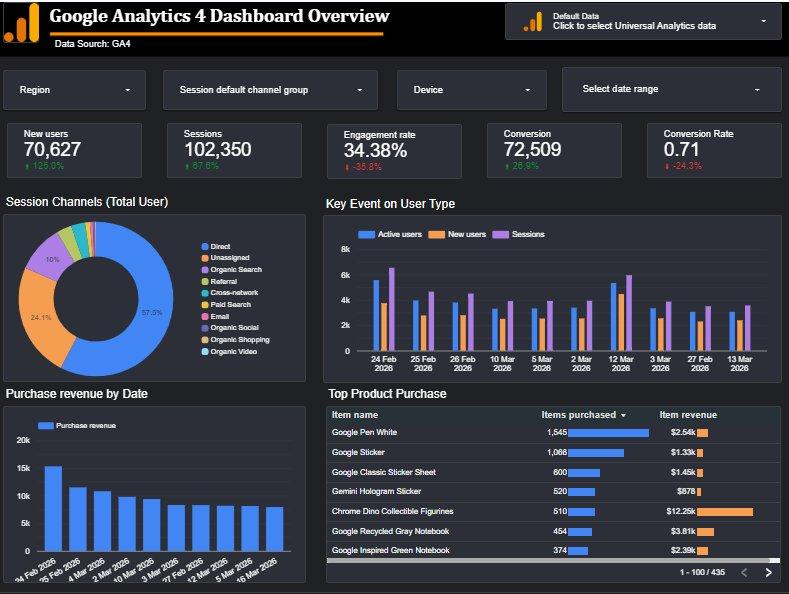Click Cross-network legend entry
Viewport: 789px width, 594px height.
(x=229, y=293)
